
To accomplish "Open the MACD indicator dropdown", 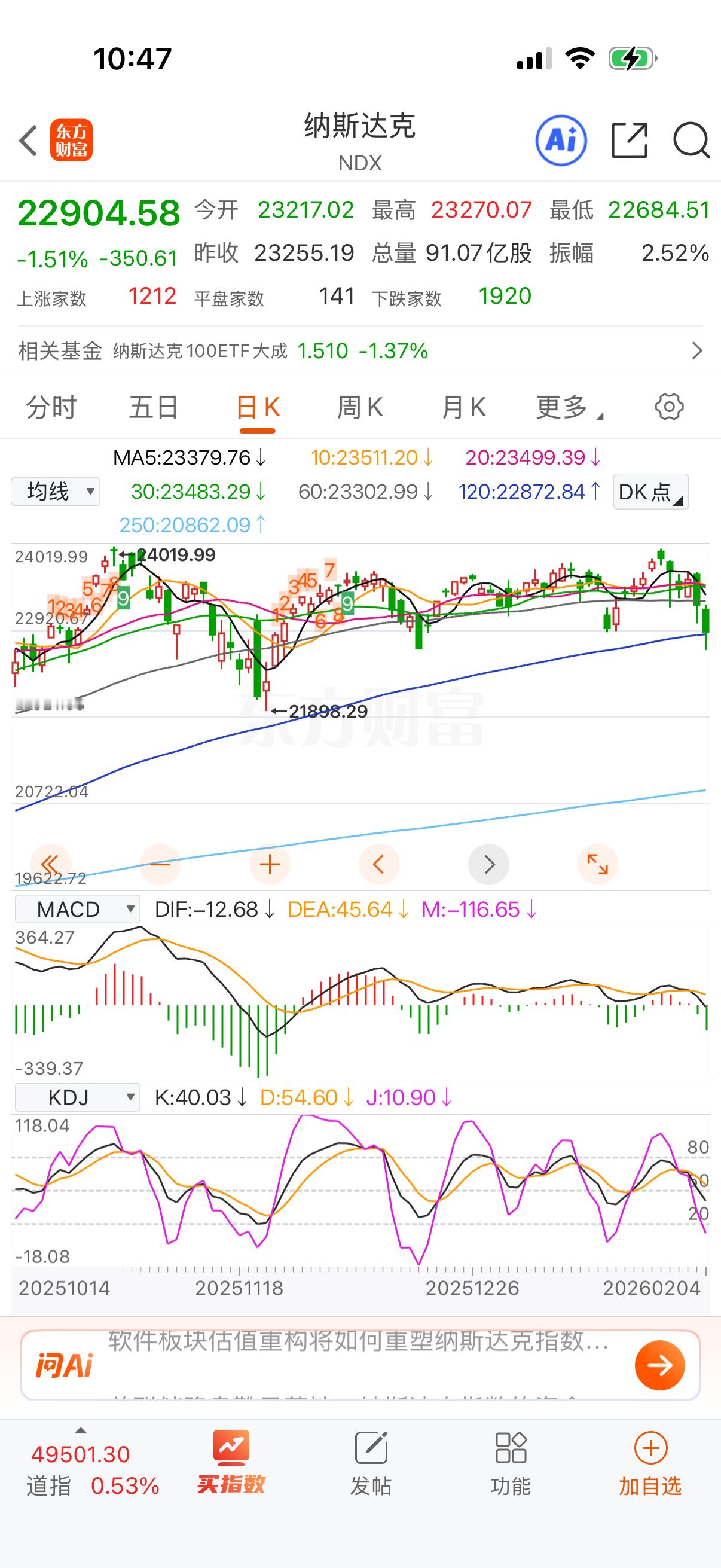I will coord(77,910).
